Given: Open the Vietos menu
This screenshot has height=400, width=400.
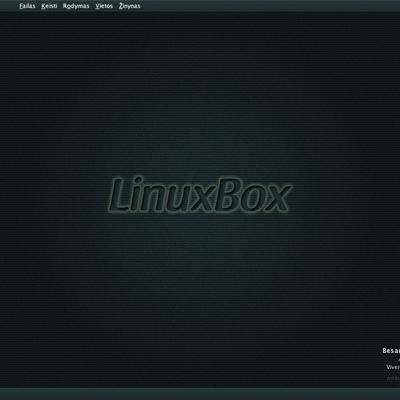Looking at the screenshot, I should tap(104, 6).
